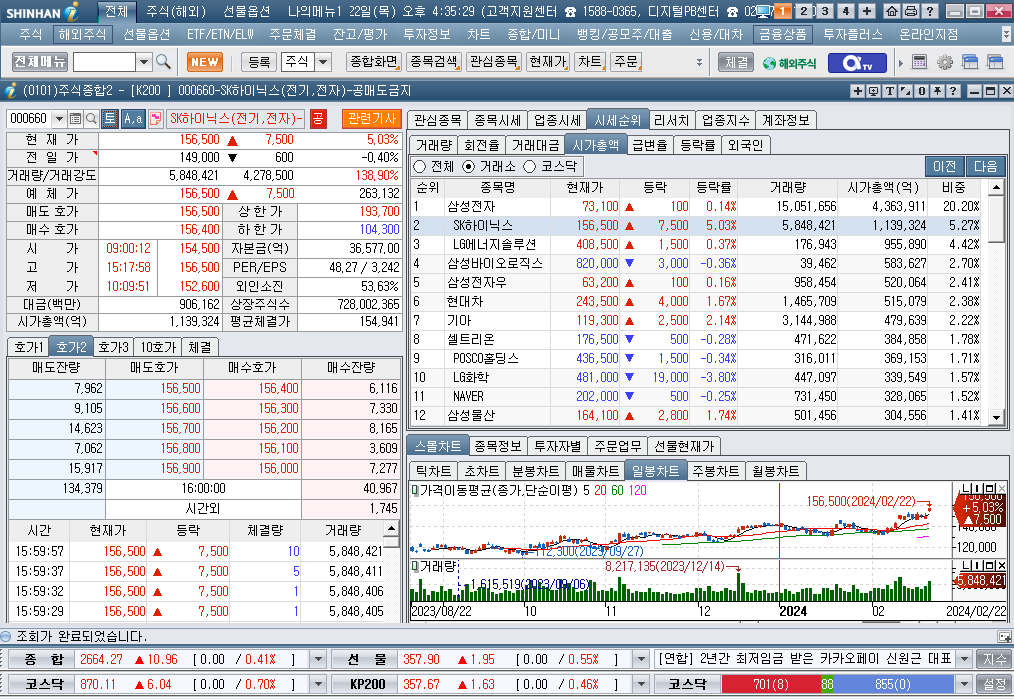Click the 이전 button
This screenshot has height=699, width=1014.
944,167
